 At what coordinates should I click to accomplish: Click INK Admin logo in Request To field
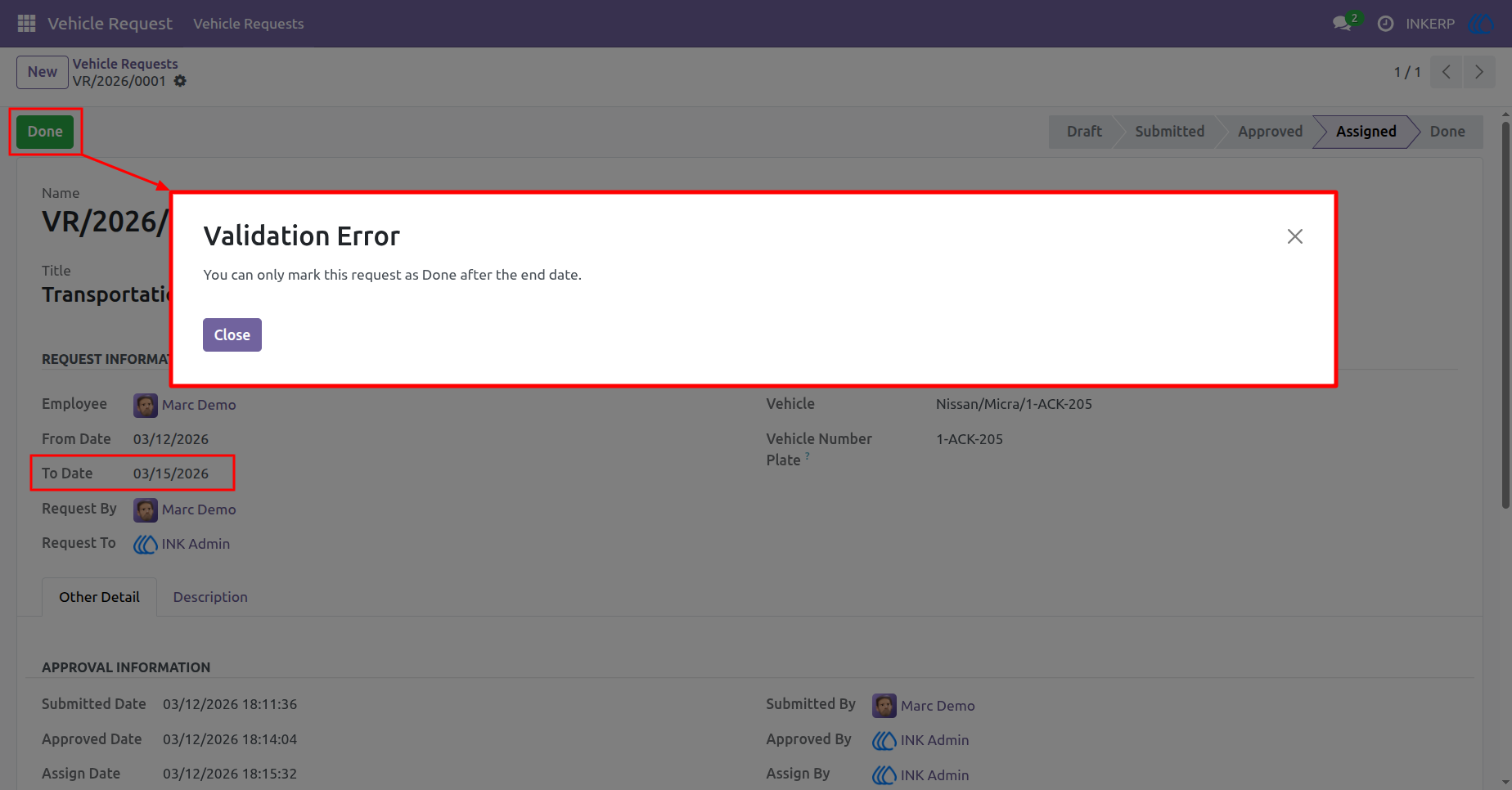click(x=146, y=544)
